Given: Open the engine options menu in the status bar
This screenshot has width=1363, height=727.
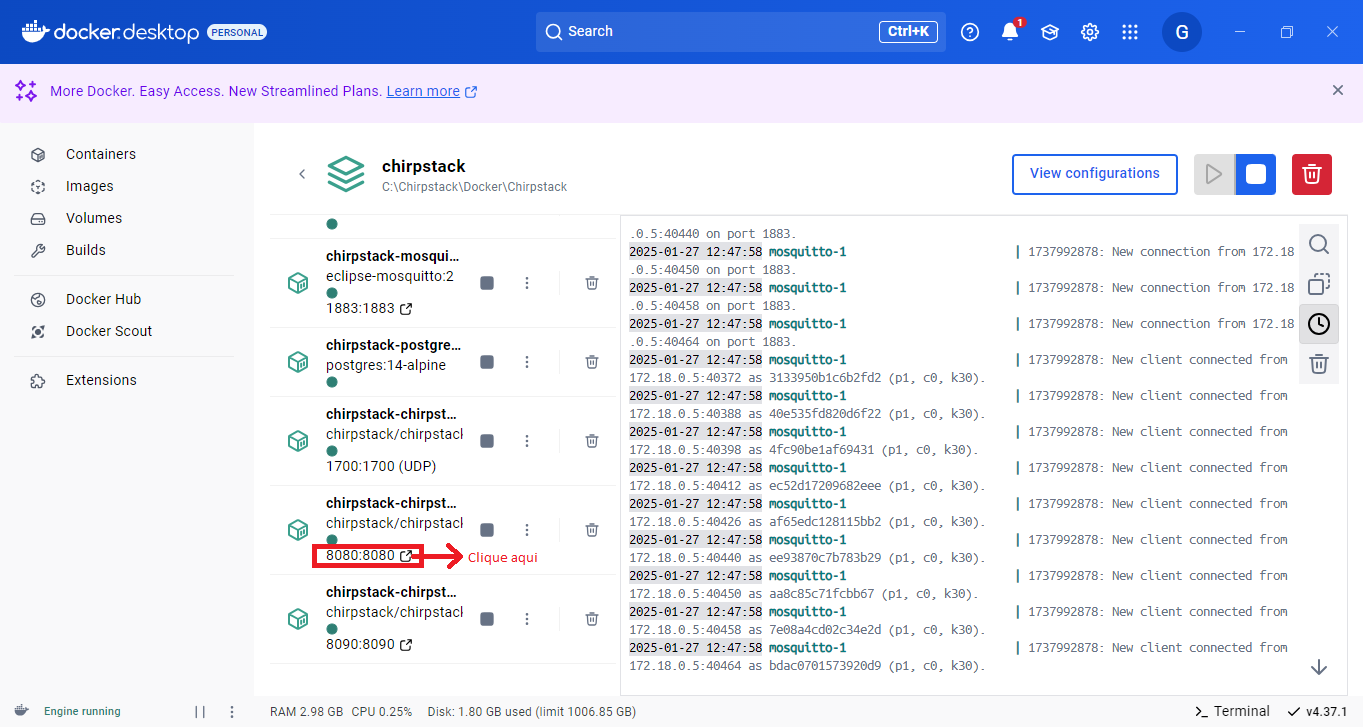Looking at the screenshot, I should [x=232, y=712].
